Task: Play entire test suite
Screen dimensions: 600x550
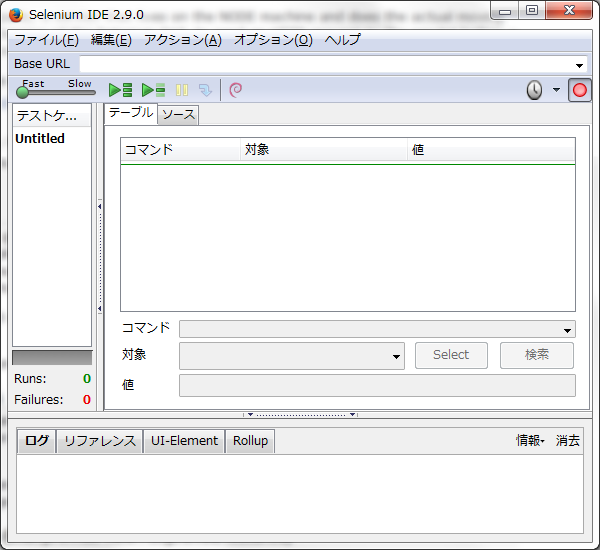Action: click(121, 90)
